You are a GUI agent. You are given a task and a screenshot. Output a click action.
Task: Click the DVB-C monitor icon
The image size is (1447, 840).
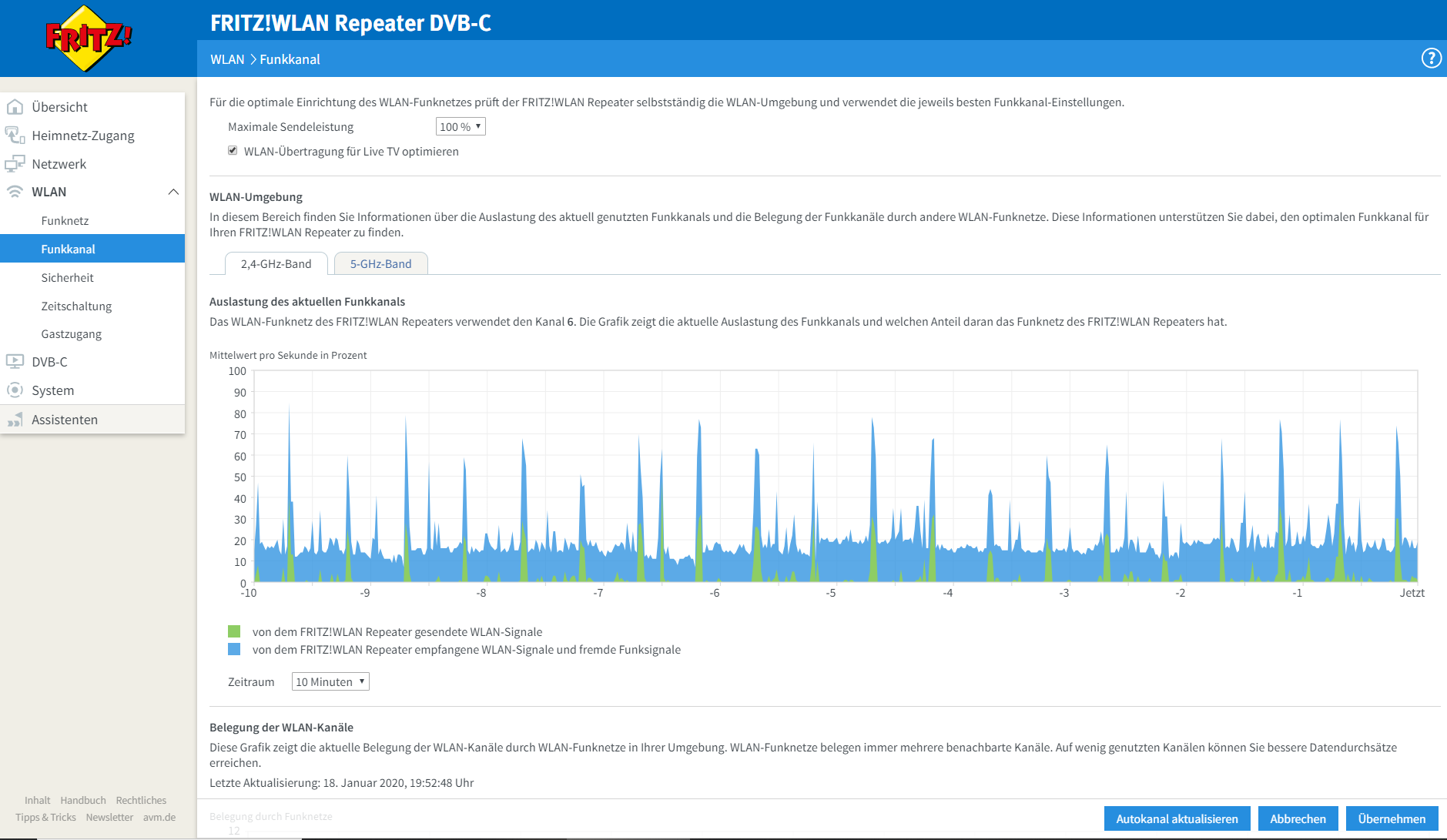click(x=15, y=361)
